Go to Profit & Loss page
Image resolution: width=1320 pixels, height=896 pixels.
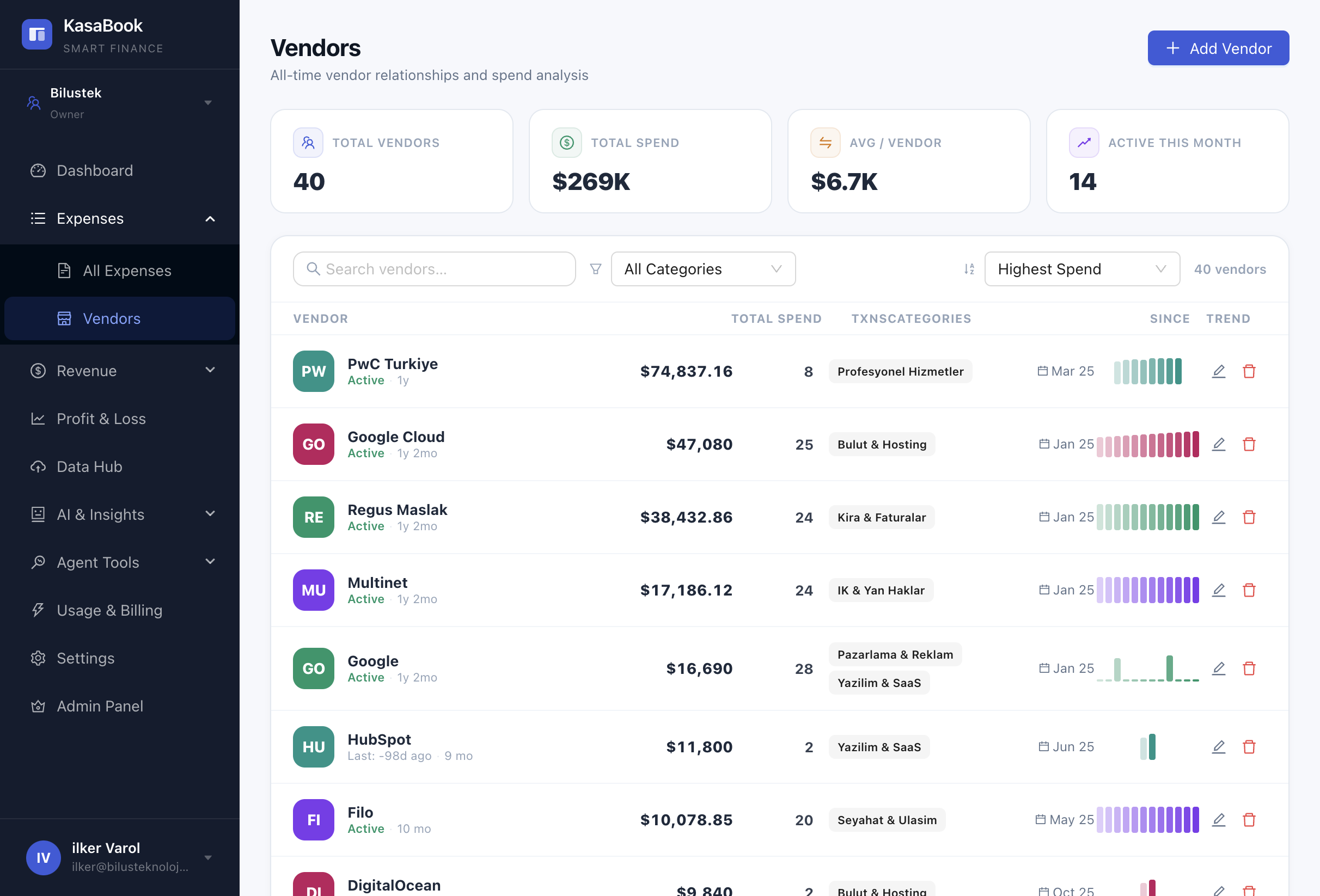pyautogui.click(x=101, y=419)
